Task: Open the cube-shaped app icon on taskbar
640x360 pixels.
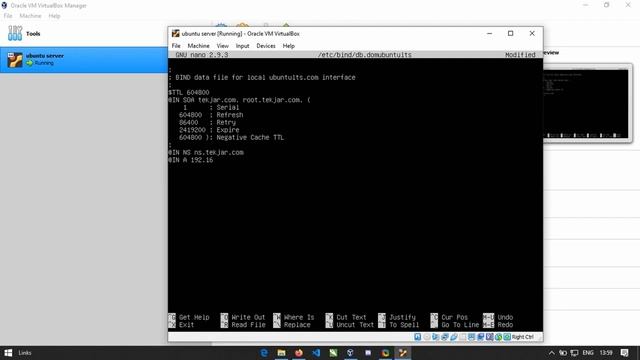Action: (351, 353)
